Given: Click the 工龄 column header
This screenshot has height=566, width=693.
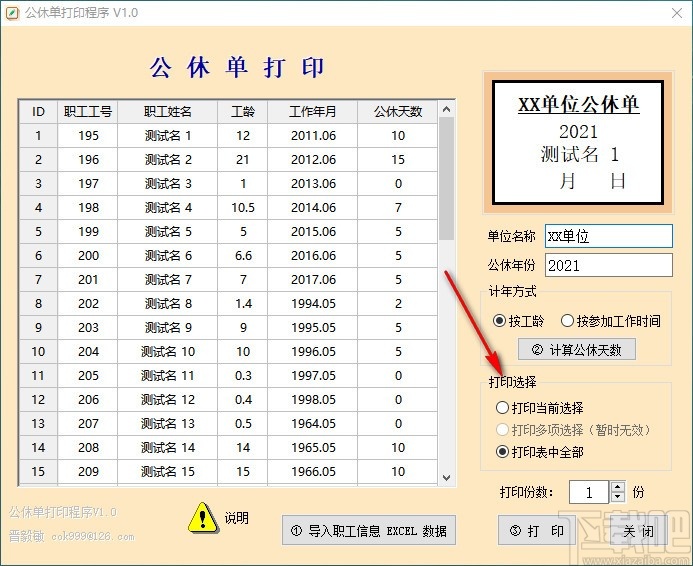Looking at the screenshot, I should pyautogui.click(x=243, y=111).
